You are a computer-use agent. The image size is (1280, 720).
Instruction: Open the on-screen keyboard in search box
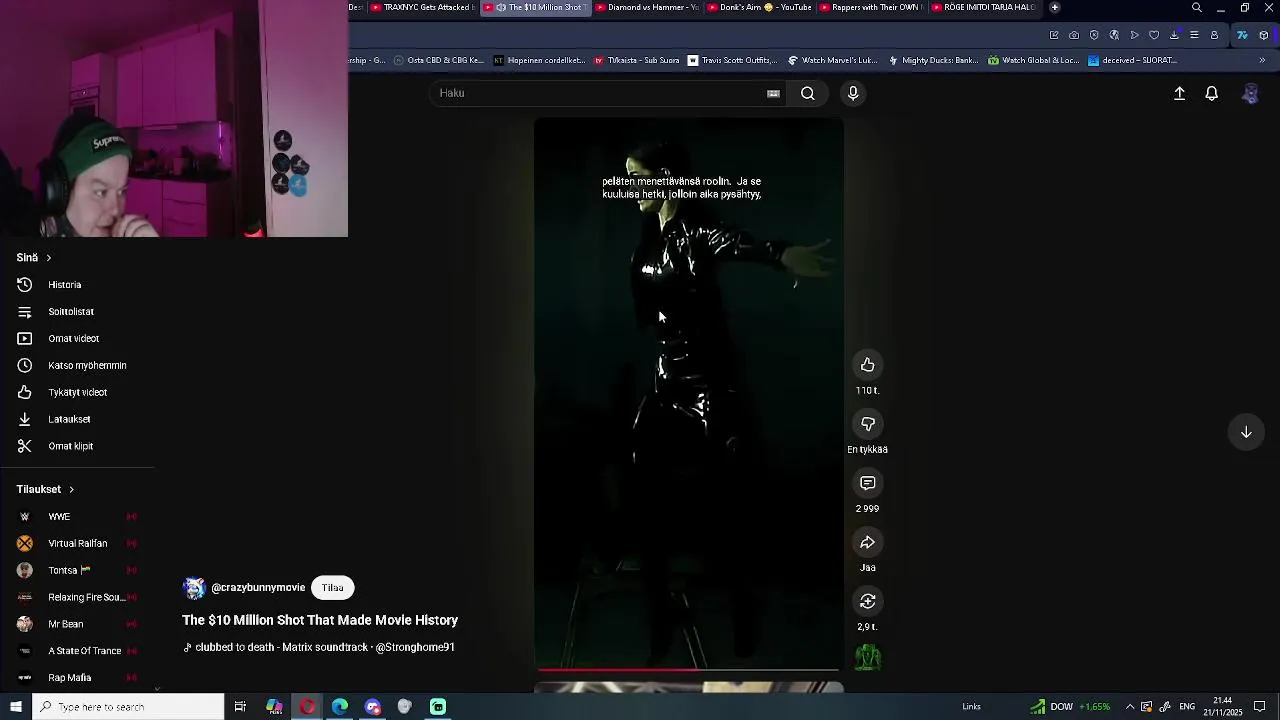773,93
